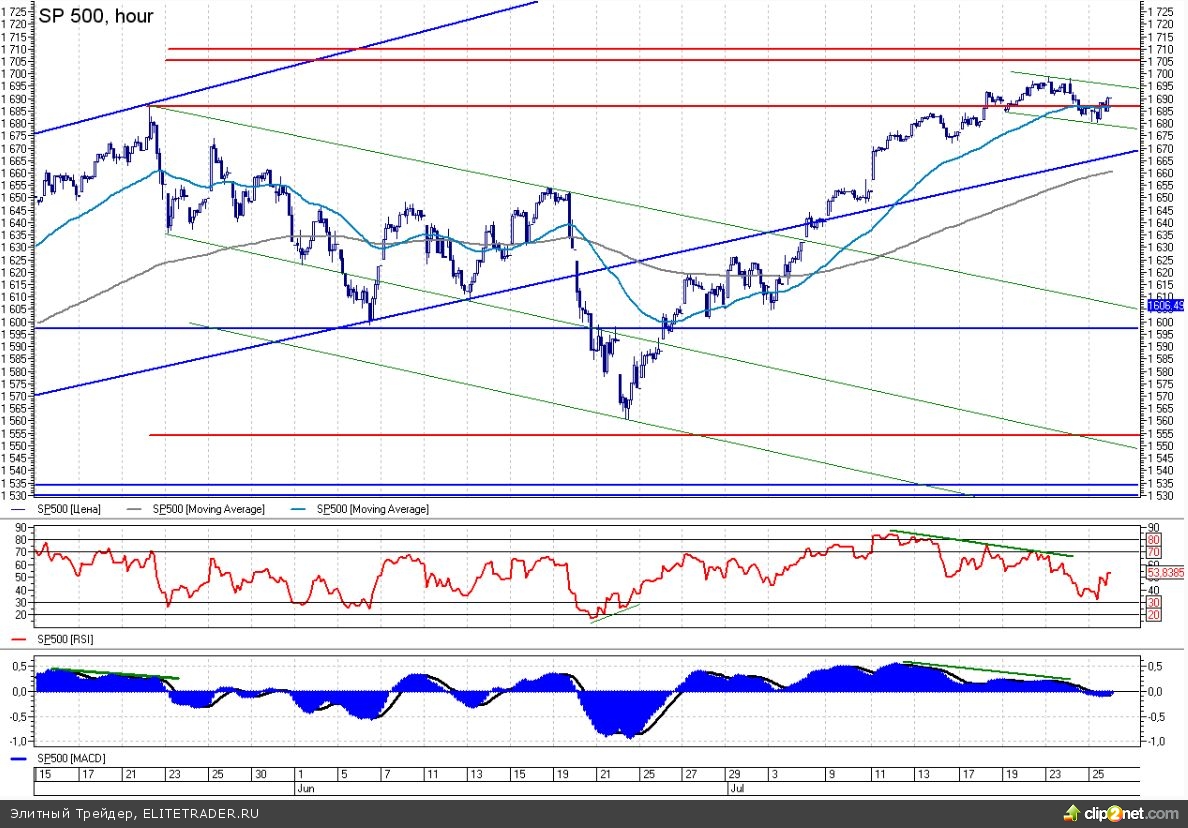This screenshot has height=828, width=1188.
Task: Click the Jun month label on time axis
Action: click(x=304, y=788)
